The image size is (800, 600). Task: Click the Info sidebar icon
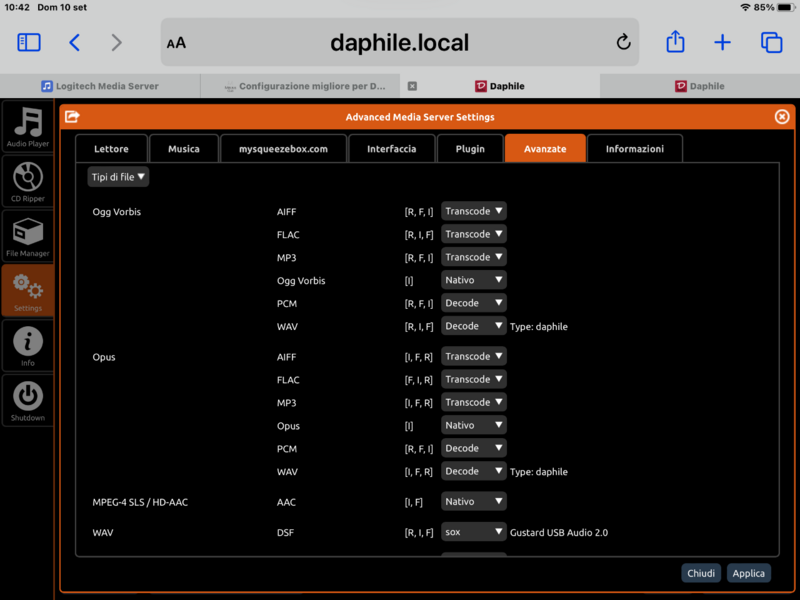point(28,346)
